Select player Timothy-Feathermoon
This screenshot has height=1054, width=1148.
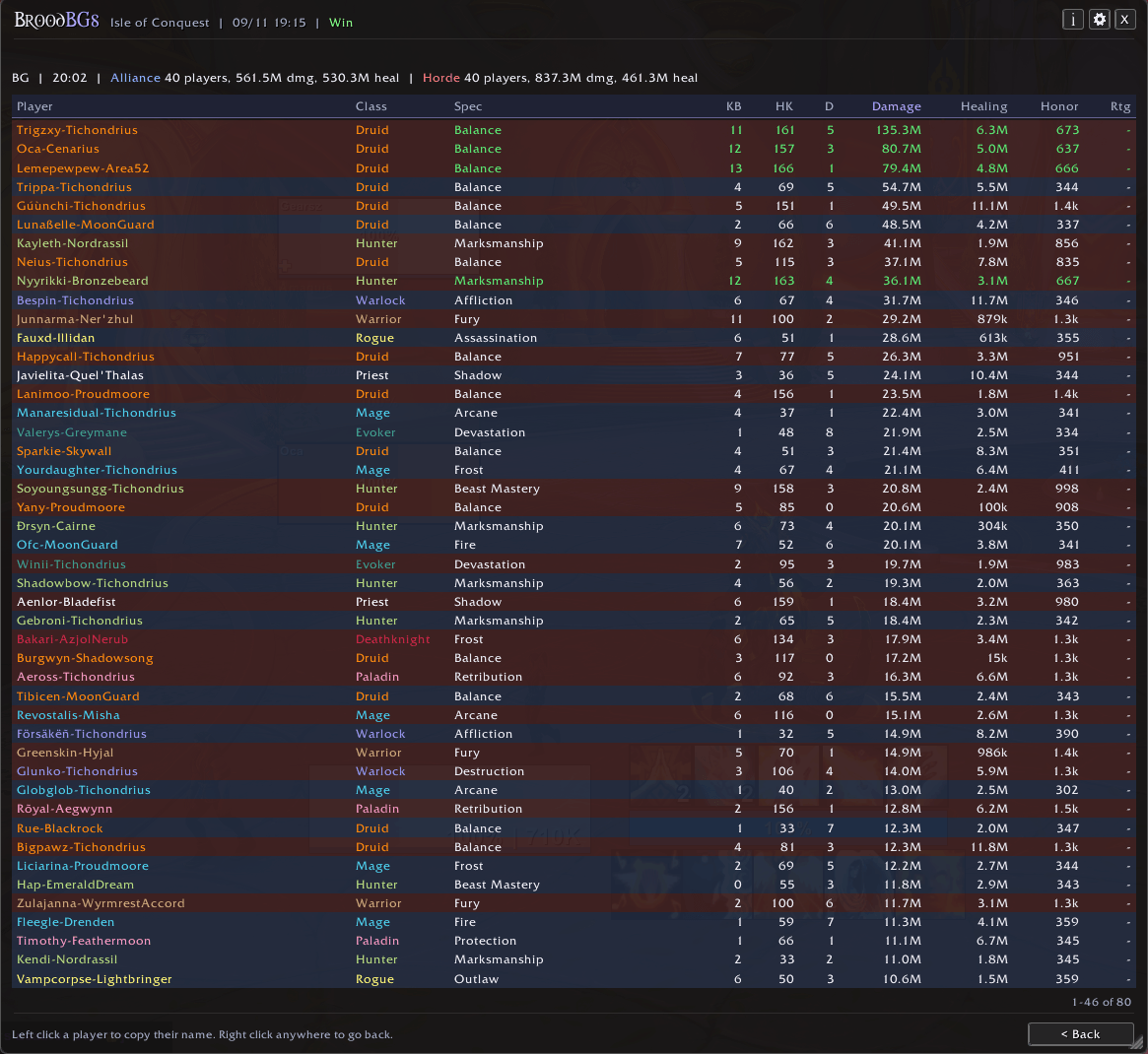(x=574, y=941)
